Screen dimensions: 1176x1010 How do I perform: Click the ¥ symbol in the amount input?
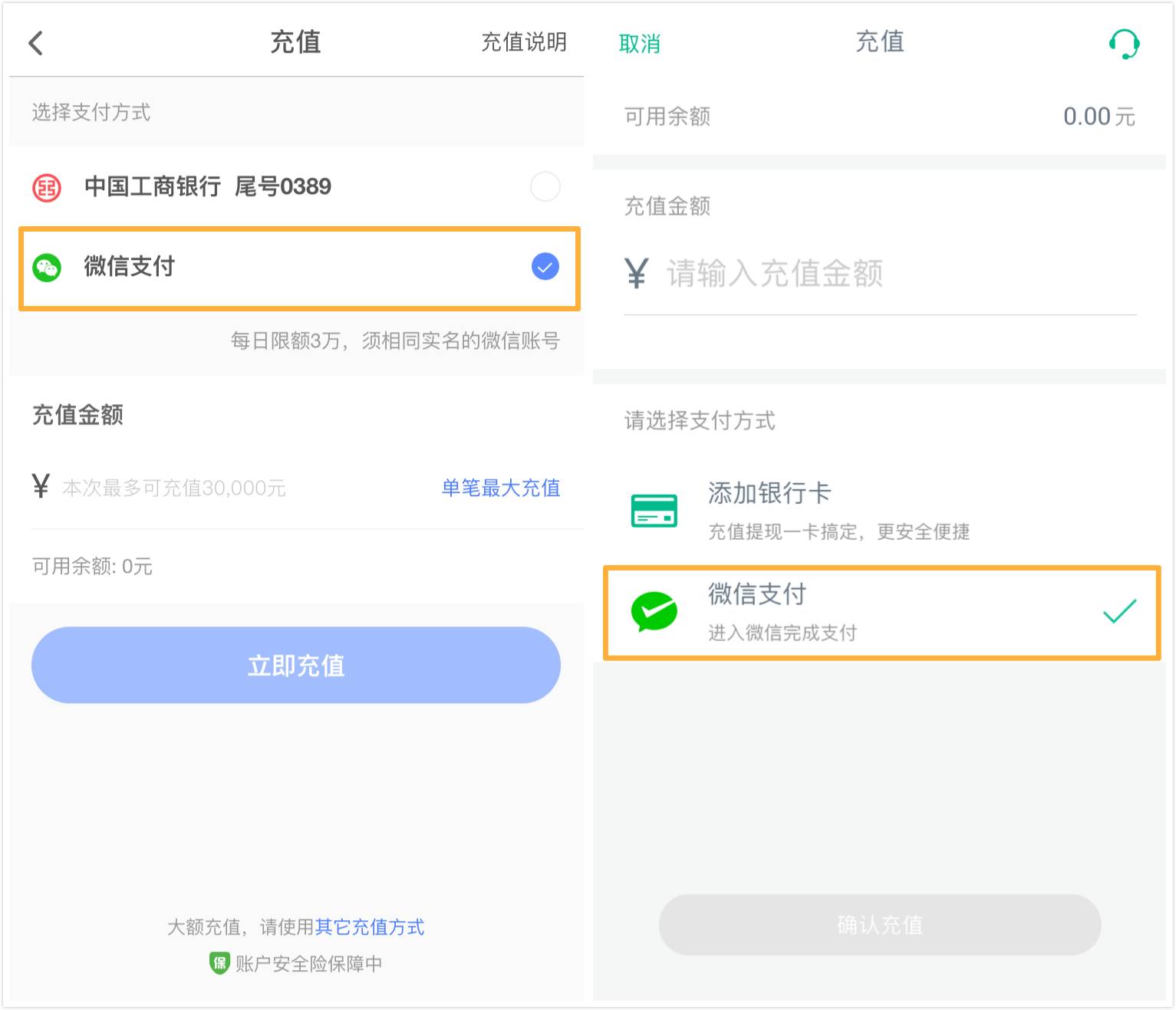(x=635, y=273)
